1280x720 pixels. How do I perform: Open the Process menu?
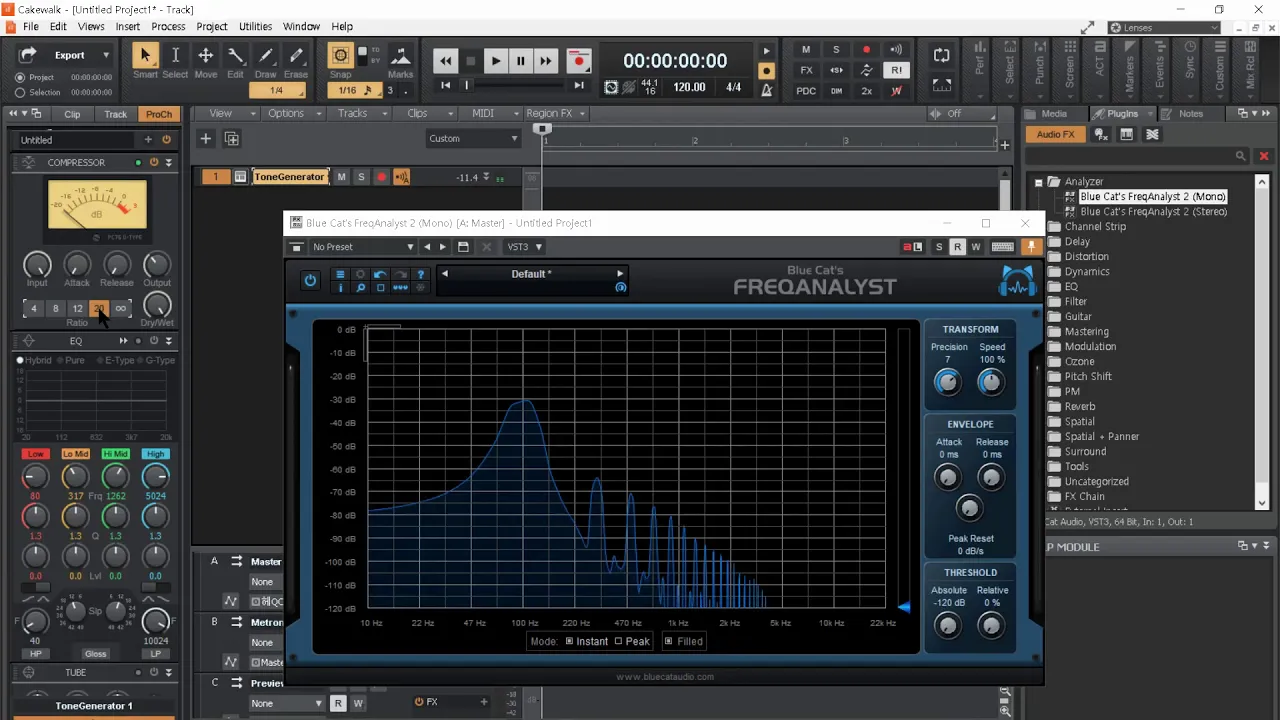coord(168,26)
